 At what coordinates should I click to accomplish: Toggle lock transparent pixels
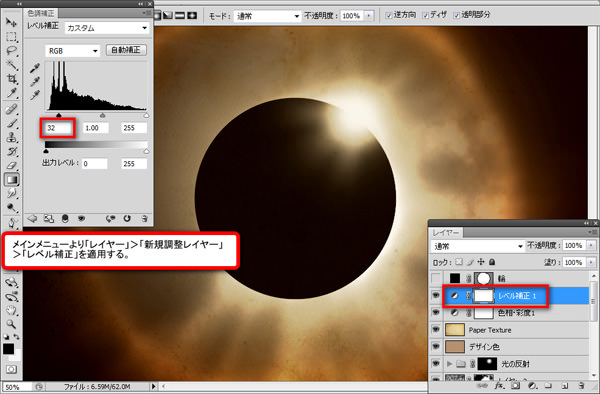pos(459,262)
